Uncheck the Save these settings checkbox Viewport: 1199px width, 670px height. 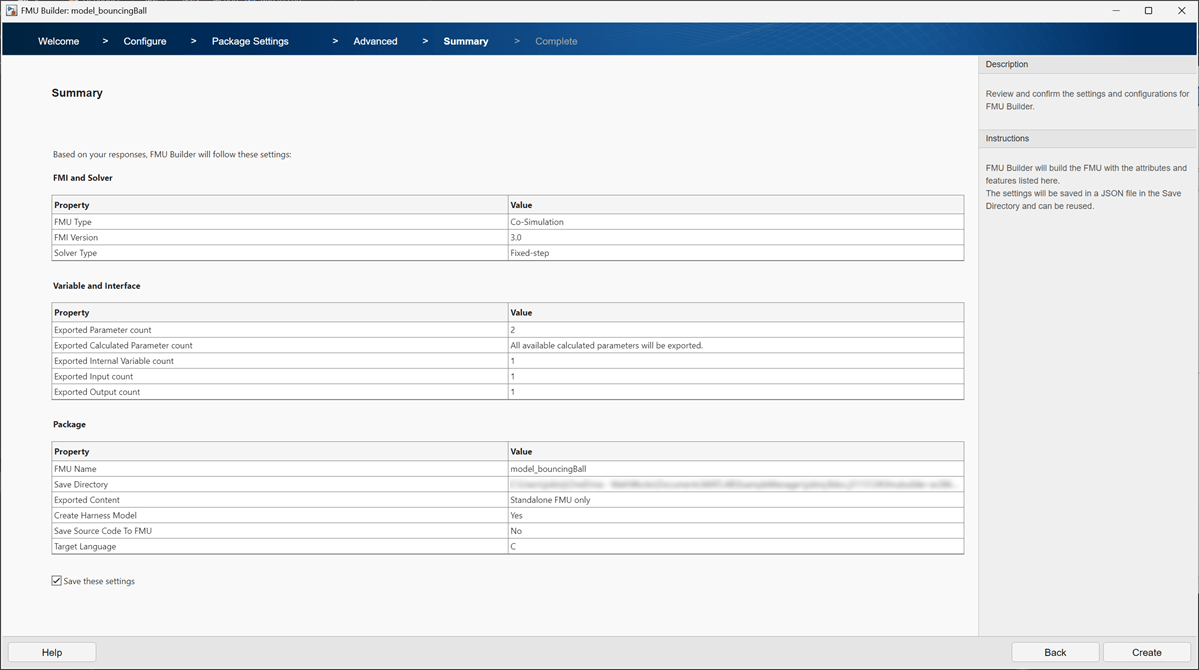click(x=57, y=581)
